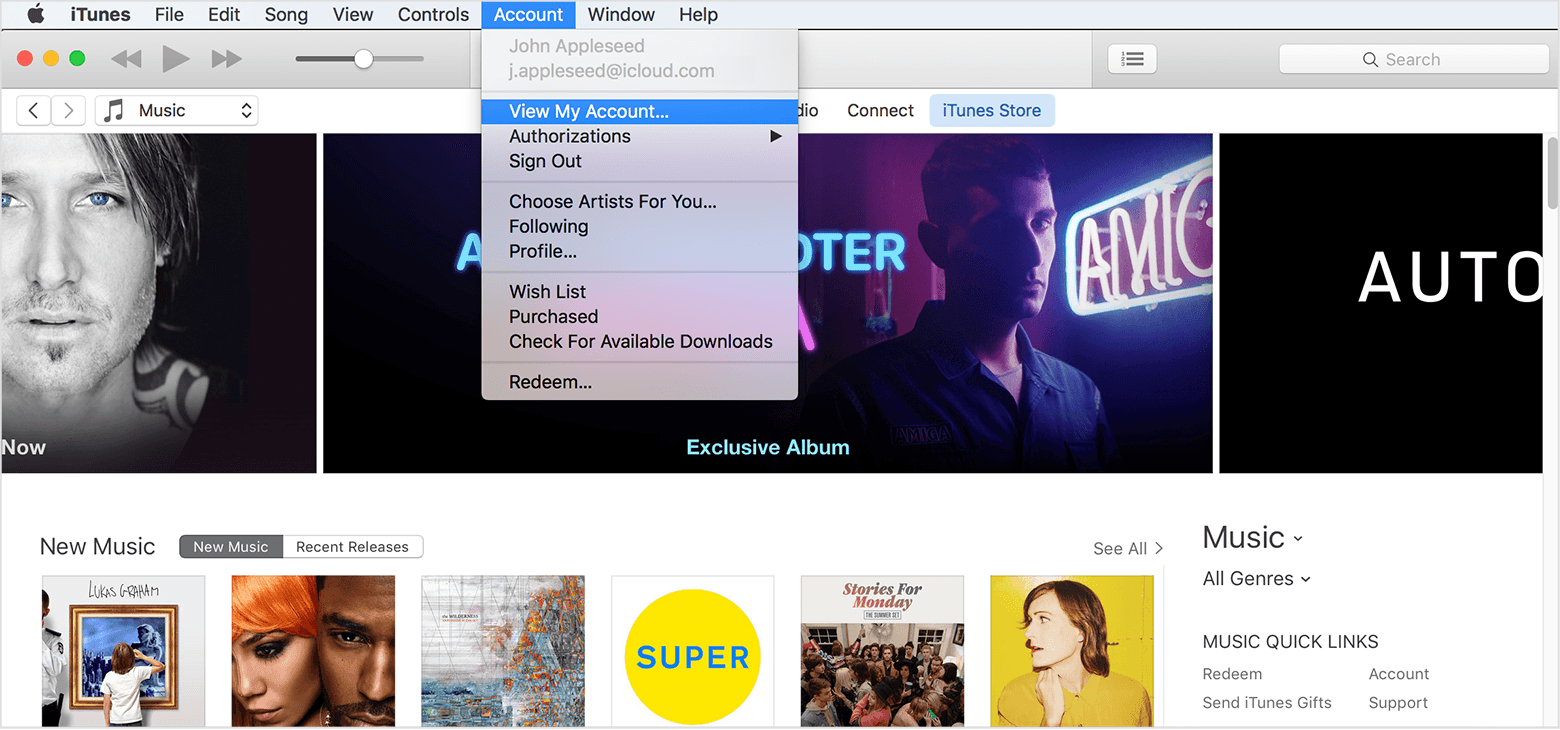Adjust the volume slider knob

[x=364, y=59]
